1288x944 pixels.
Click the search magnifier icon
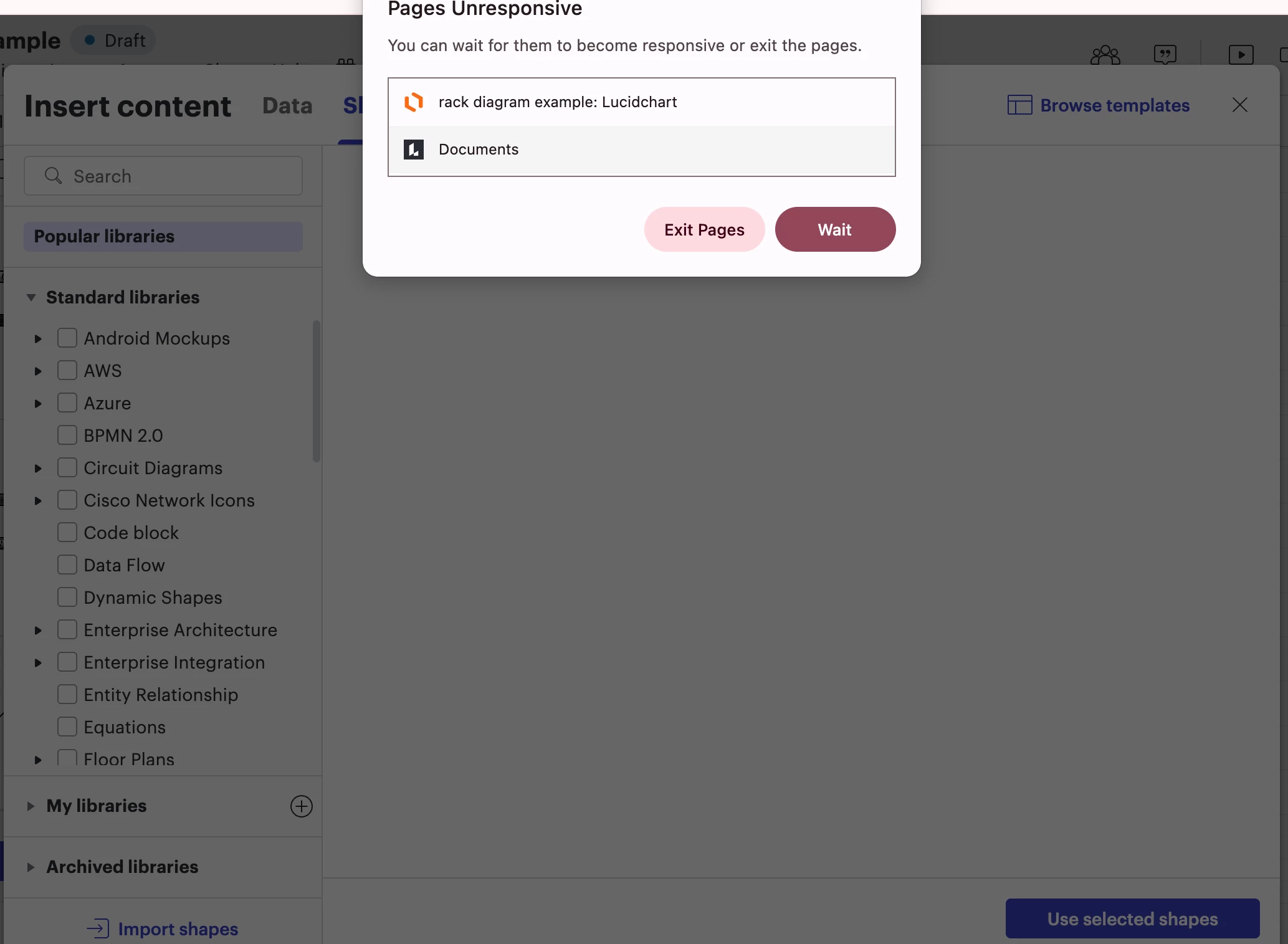coord(54,176)
